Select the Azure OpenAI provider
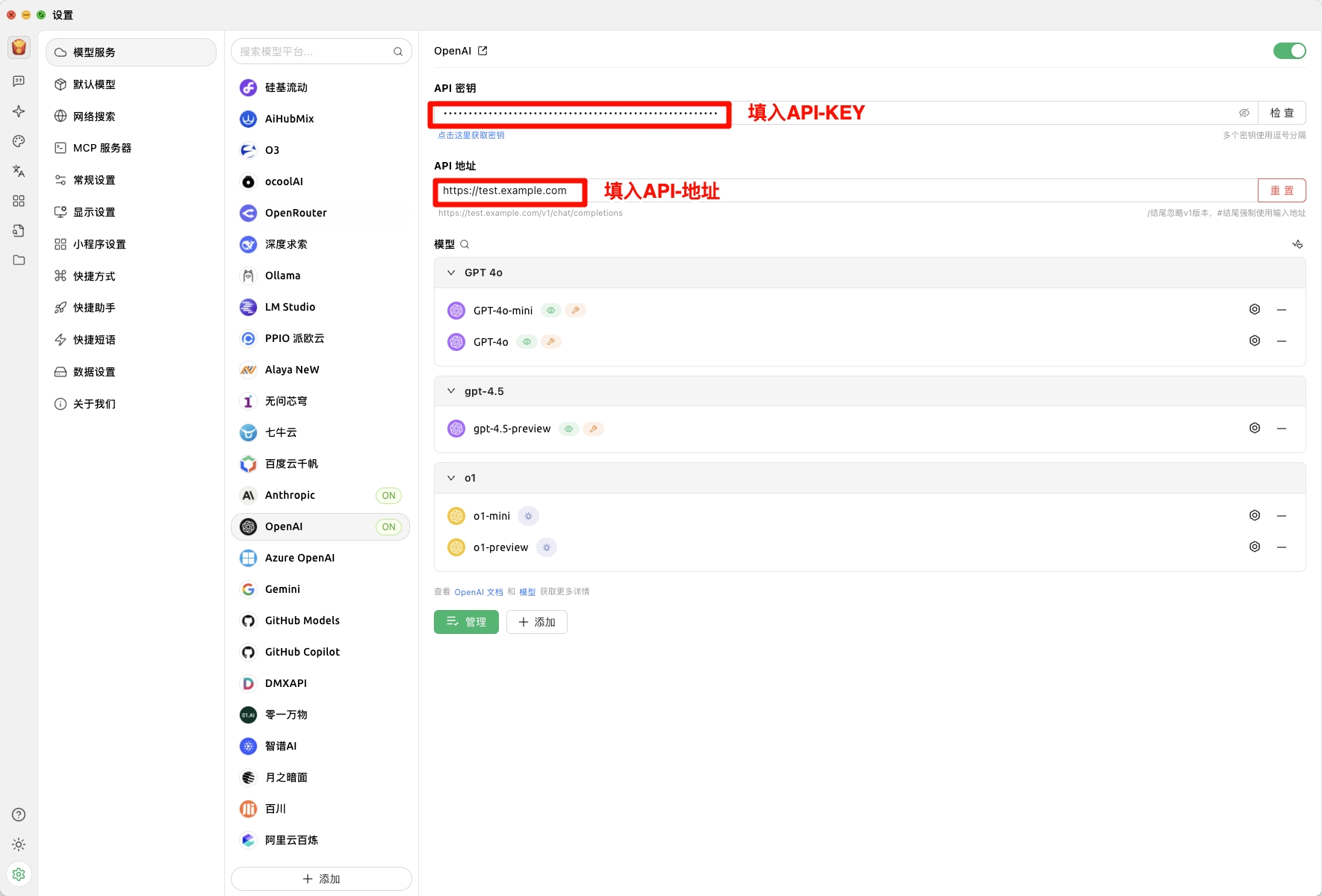The height and width of the screenshot is (896, 1322). (x=320, y=558)
